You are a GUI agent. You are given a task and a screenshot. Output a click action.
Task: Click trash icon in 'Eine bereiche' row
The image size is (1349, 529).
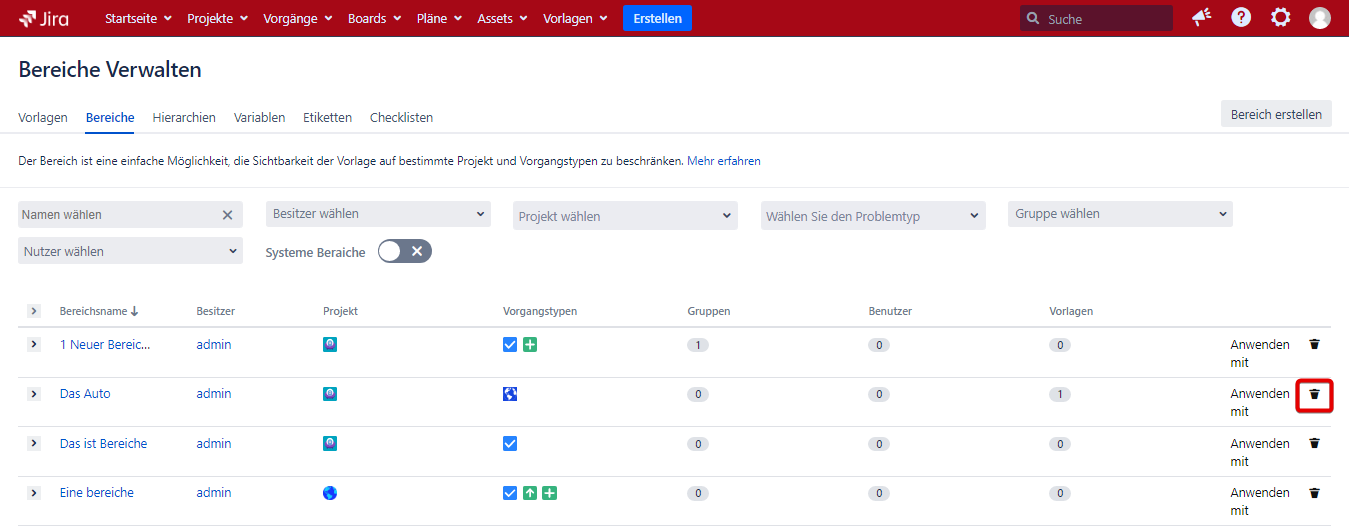[x=1314, y=493]
